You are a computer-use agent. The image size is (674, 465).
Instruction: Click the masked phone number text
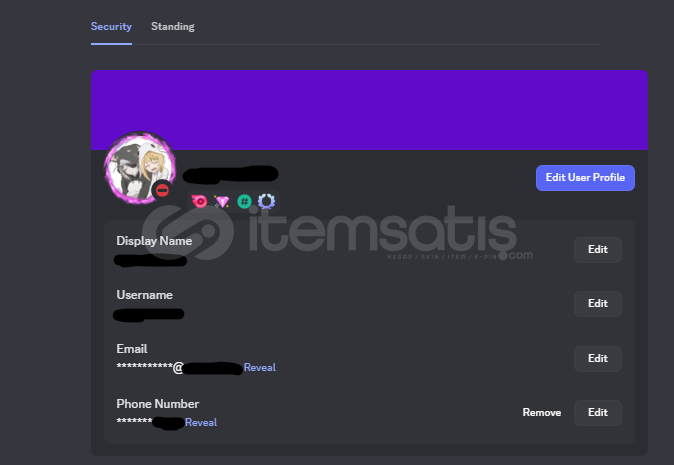(150, 422)
